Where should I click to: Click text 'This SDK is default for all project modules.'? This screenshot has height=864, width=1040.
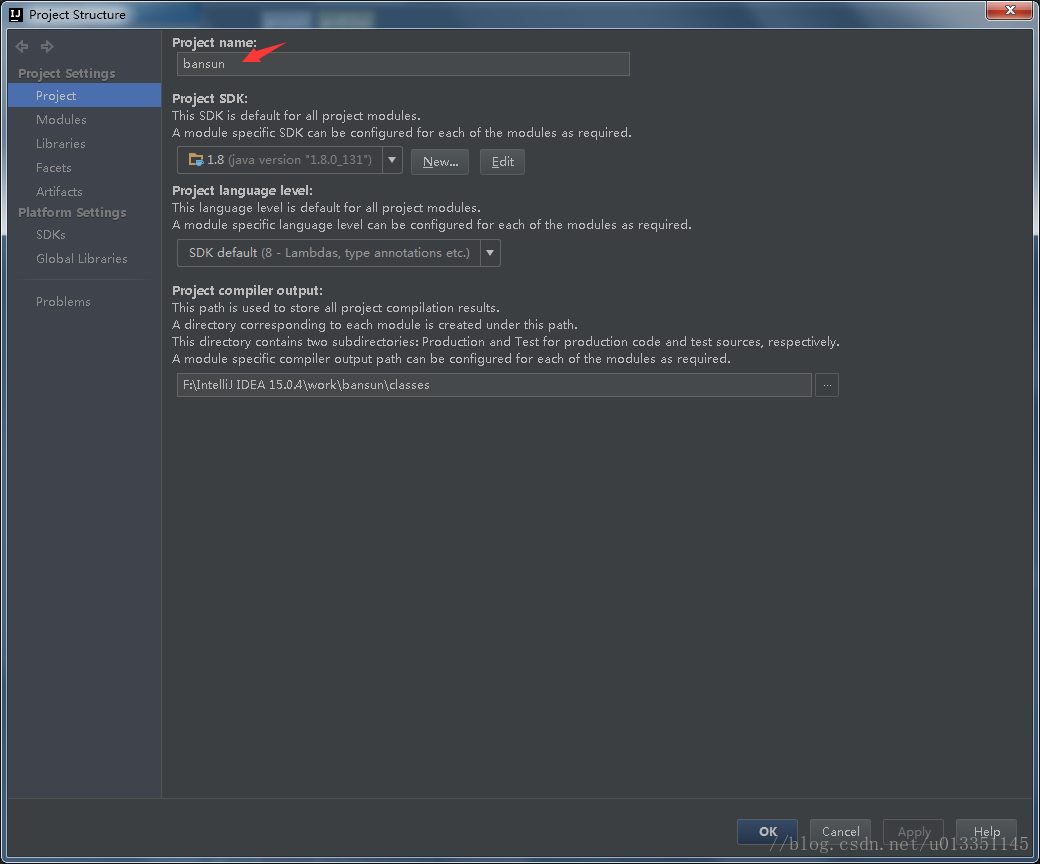[296, 115]
